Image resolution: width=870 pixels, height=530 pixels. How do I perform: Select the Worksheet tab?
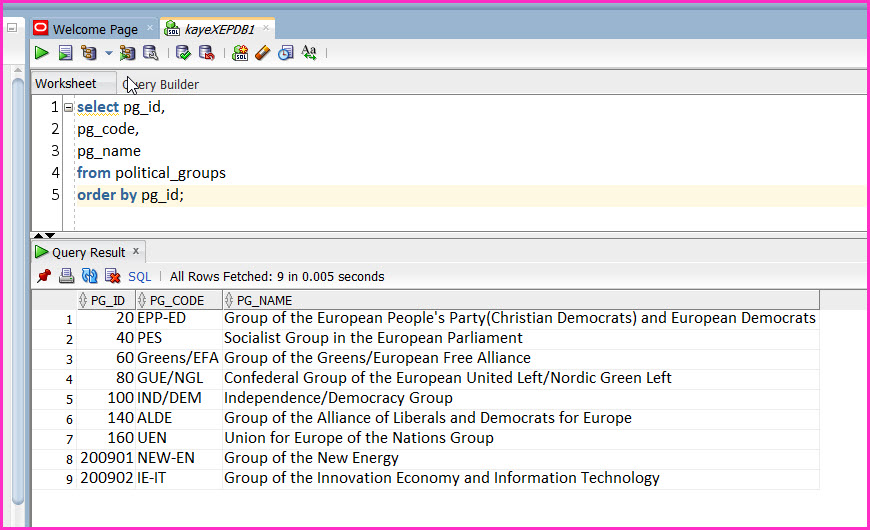click(66, 83)
